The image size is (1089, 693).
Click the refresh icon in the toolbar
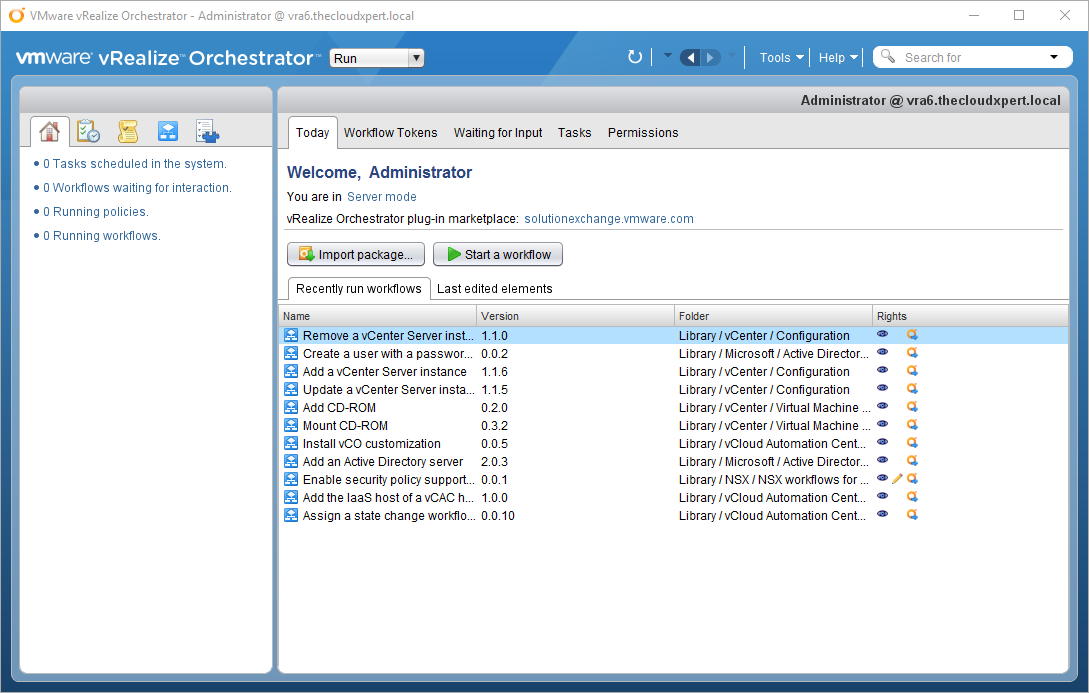point(635,57)
